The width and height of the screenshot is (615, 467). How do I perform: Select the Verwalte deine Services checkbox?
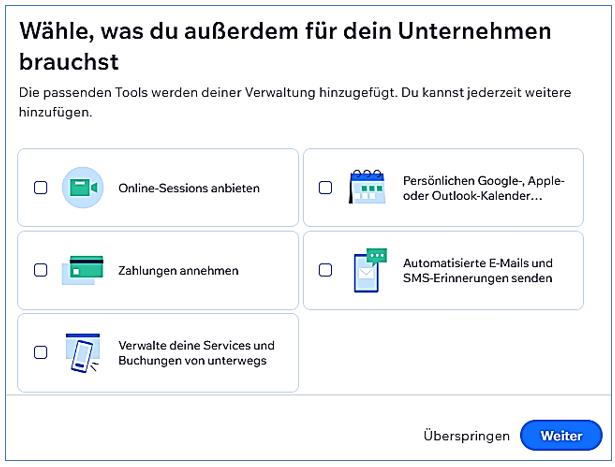41,352
